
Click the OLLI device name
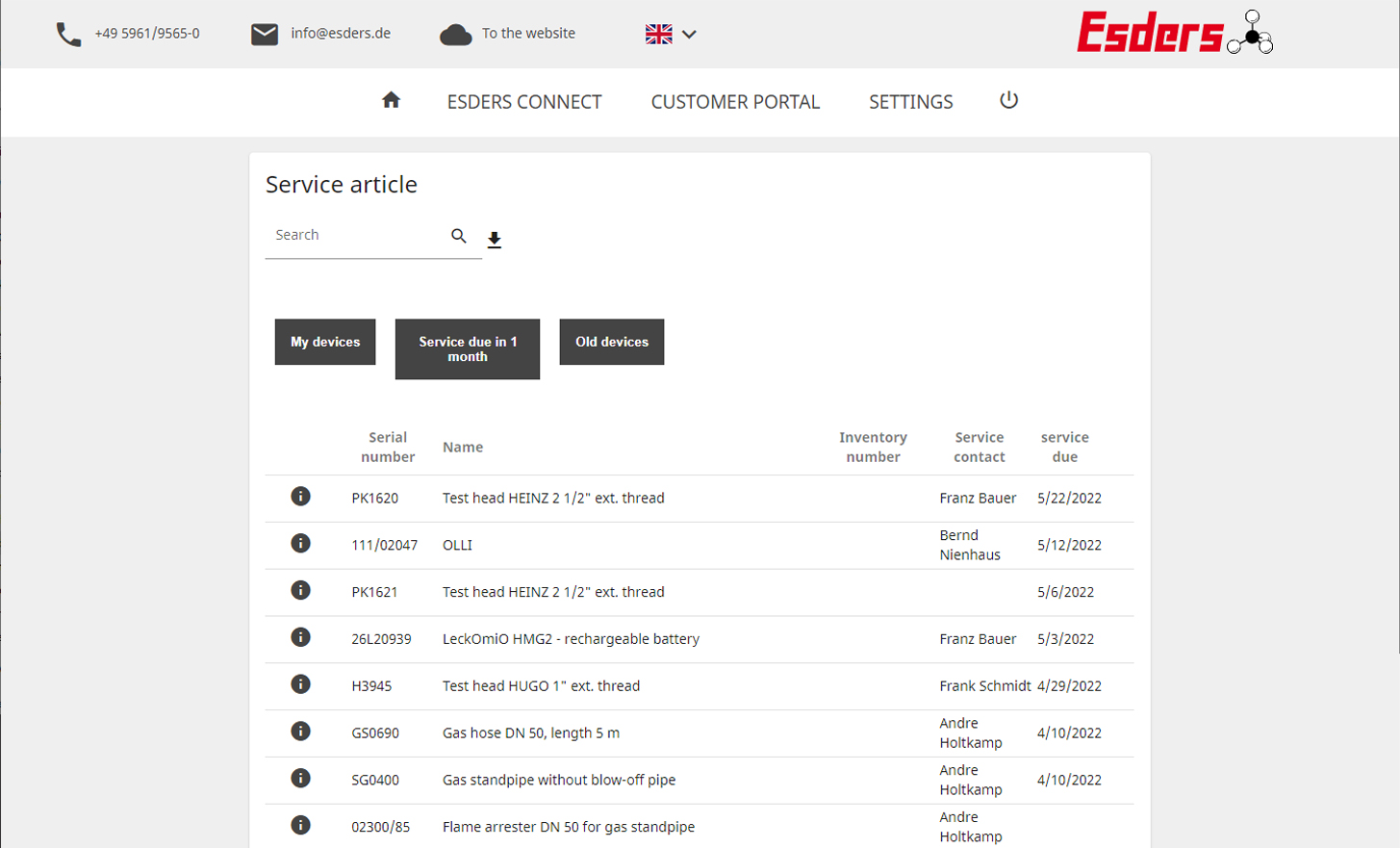pos(457,546)
